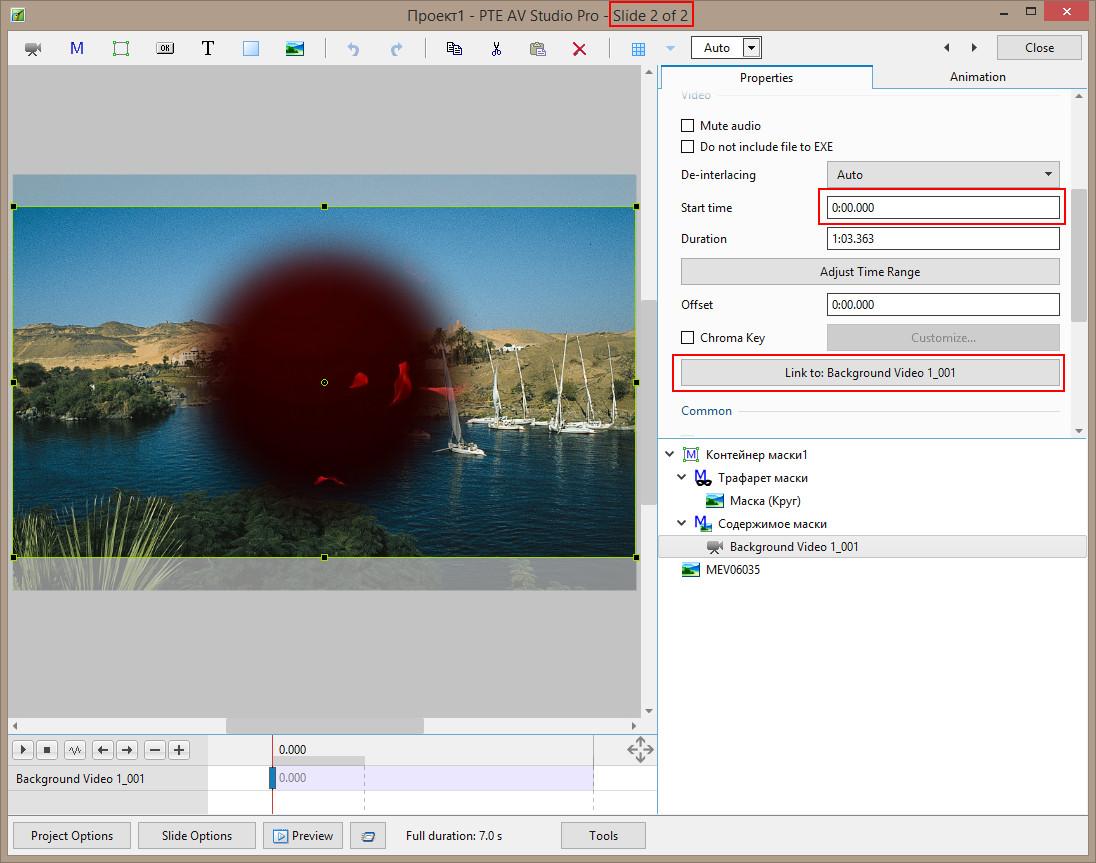Screen dimensions: 1096x863
Task: Add a button object (OK icon)
Action: pyautogui.click(x=165, y=48)
